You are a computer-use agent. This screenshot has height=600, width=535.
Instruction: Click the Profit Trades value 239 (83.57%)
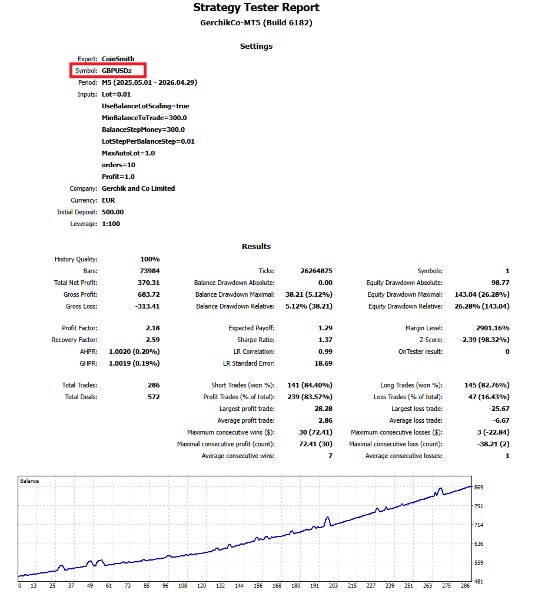[x=310, y=397]
